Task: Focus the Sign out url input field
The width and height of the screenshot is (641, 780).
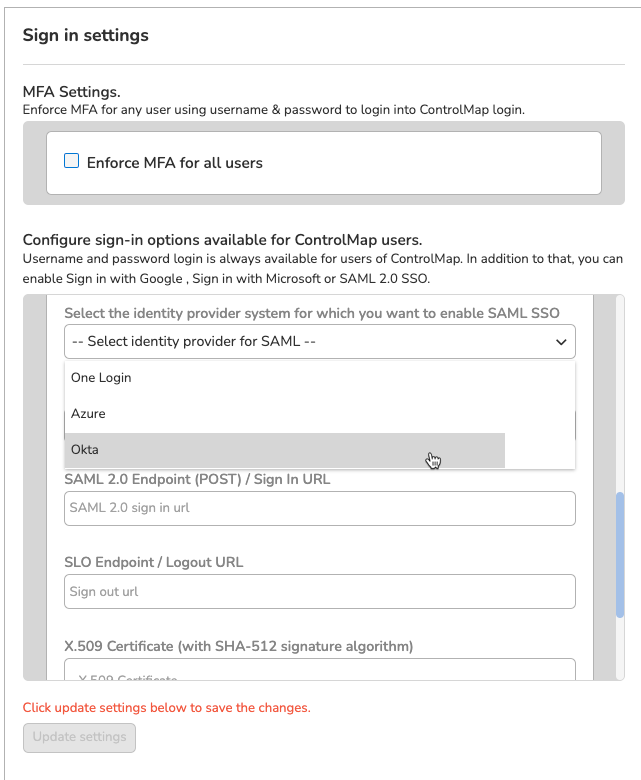Action: (320, 591)
